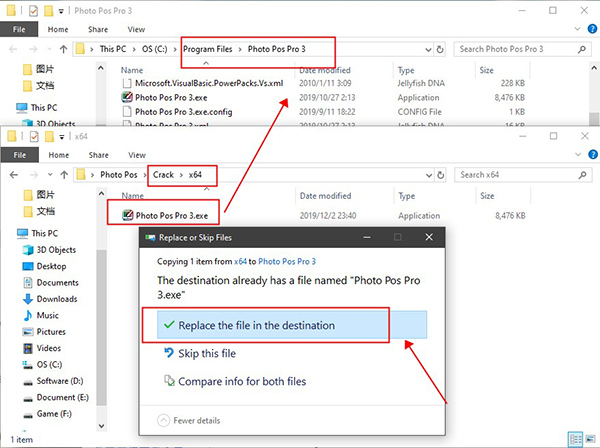600x448 pixels.
Task: Open File tab in x64 window
Action: tap(20, 155)
